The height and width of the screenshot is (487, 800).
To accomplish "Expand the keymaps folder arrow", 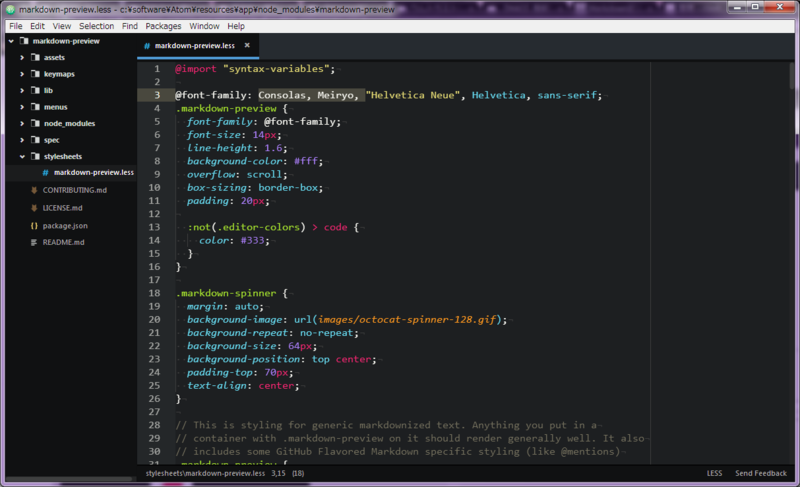I will pos(22,74).
